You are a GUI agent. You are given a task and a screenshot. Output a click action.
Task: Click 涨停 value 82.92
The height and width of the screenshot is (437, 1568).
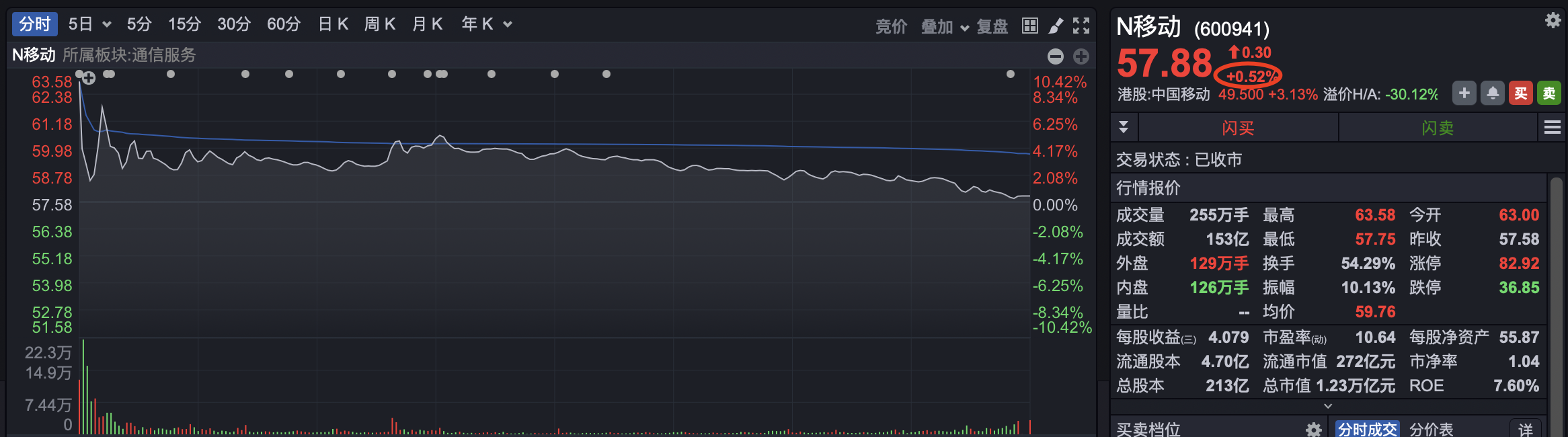[1519, 264]
